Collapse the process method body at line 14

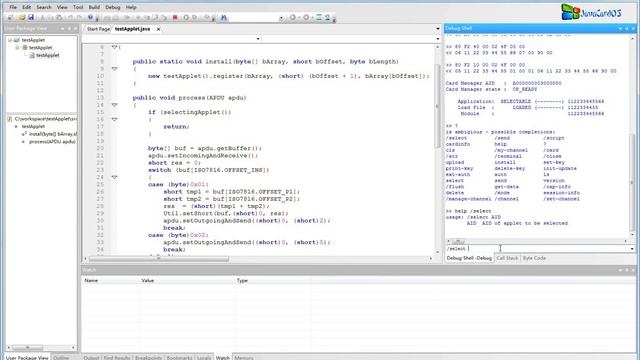coord(115,105)
